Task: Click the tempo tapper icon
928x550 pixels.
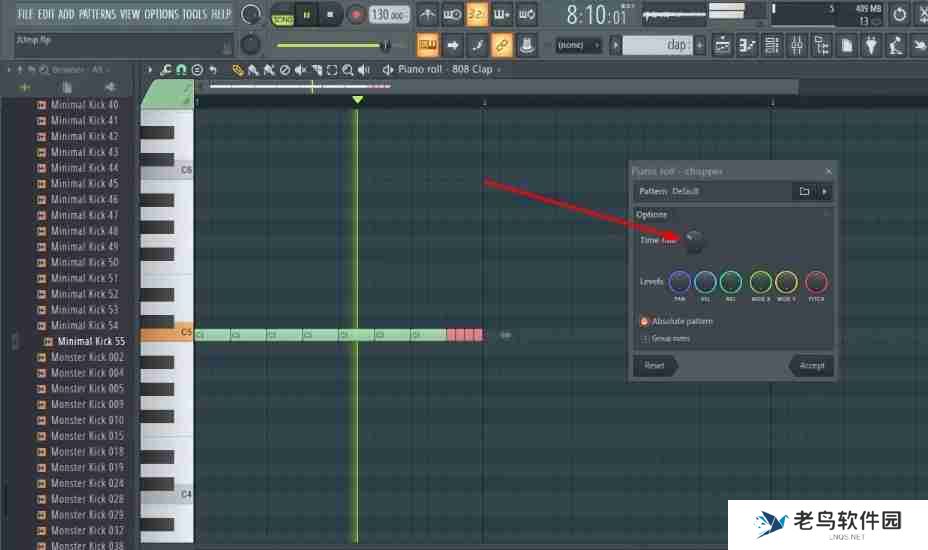Action: (895, 45)
